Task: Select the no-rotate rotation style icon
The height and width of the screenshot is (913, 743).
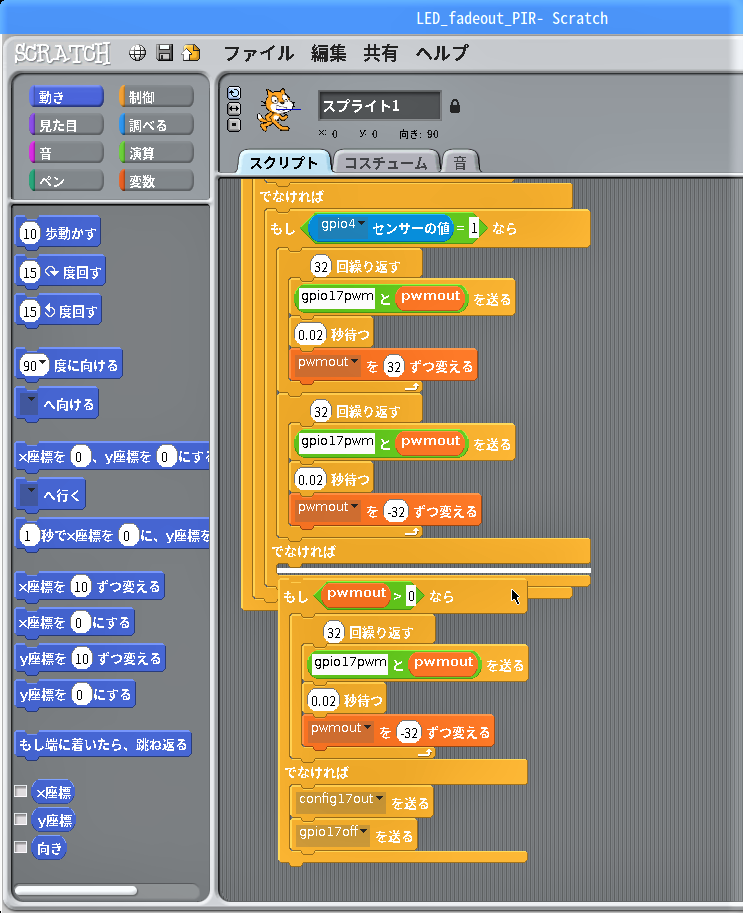Action: 234,124
